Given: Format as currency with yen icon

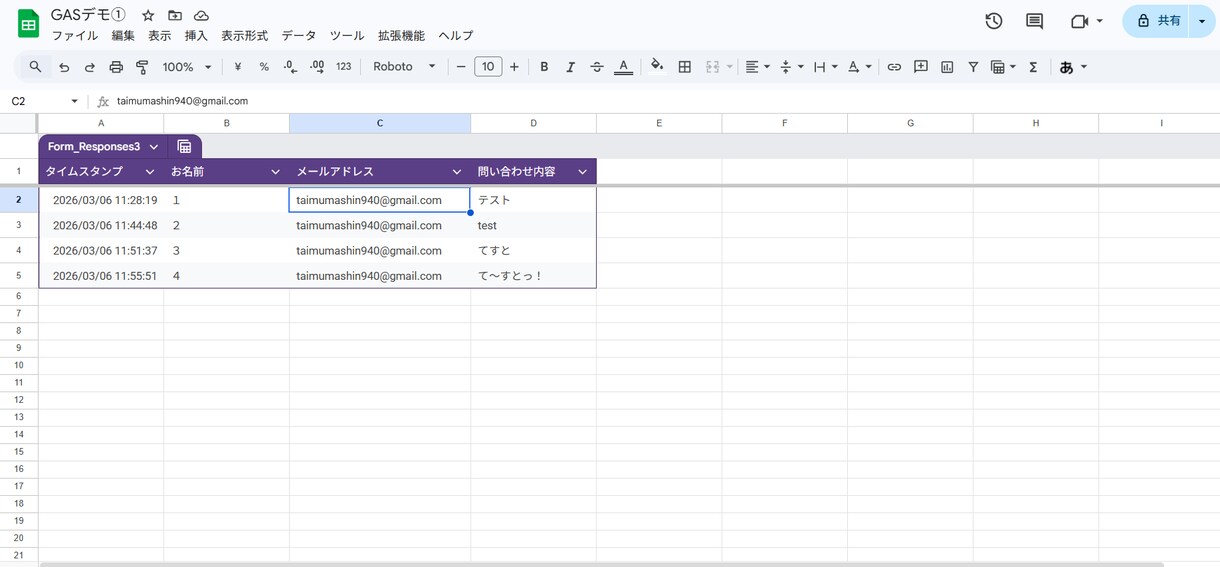Looking at the screenshot, I should pyautogui.click(x=238, y=67).
